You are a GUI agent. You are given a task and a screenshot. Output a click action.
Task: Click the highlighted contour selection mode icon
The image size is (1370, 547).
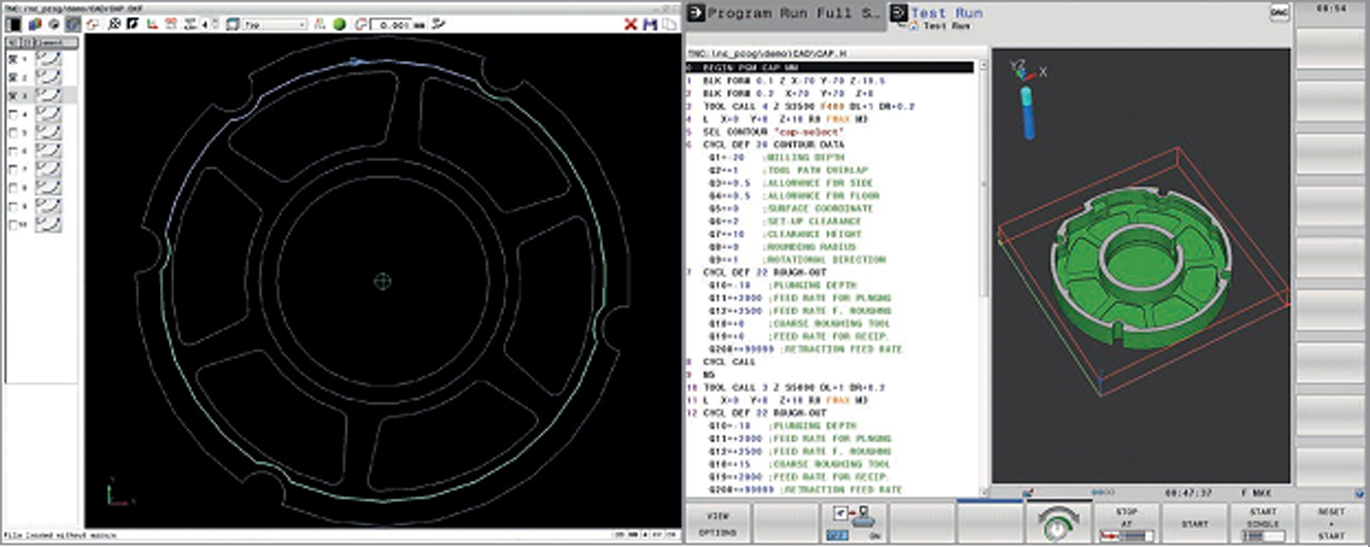[x=73, y=24]
